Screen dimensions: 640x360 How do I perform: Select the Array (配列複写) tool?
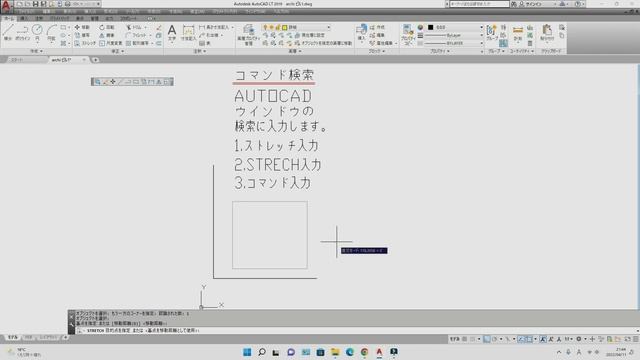click(137, 43)
